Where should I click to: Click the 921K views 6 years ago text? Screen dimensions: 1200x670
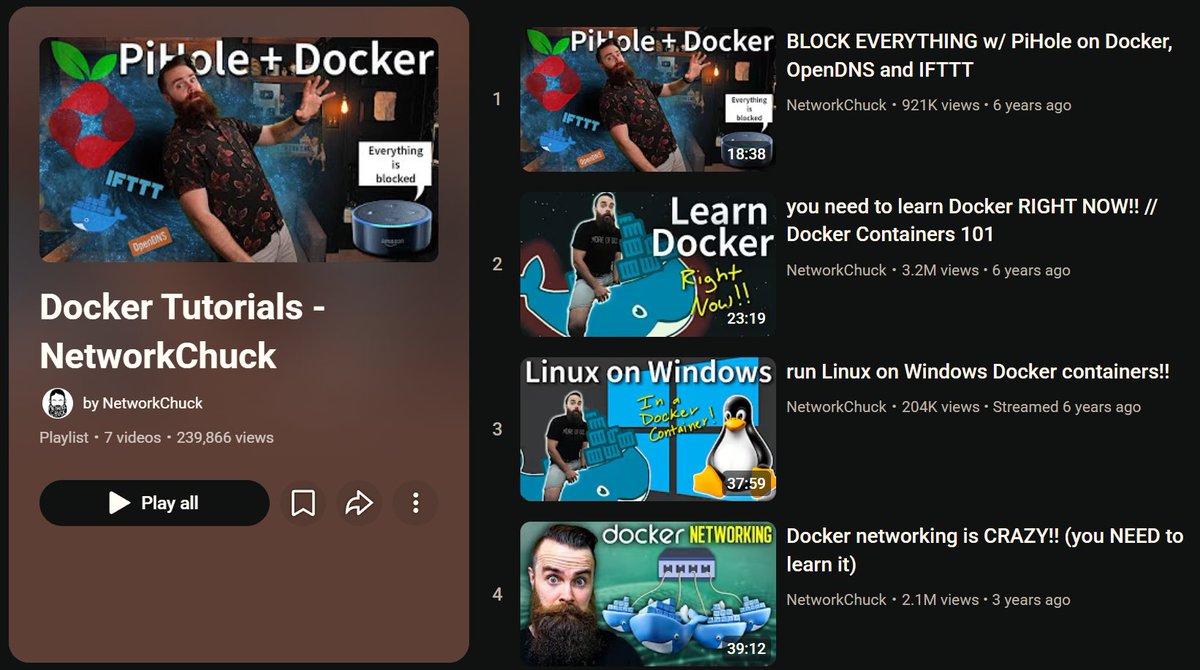[986, 105]
